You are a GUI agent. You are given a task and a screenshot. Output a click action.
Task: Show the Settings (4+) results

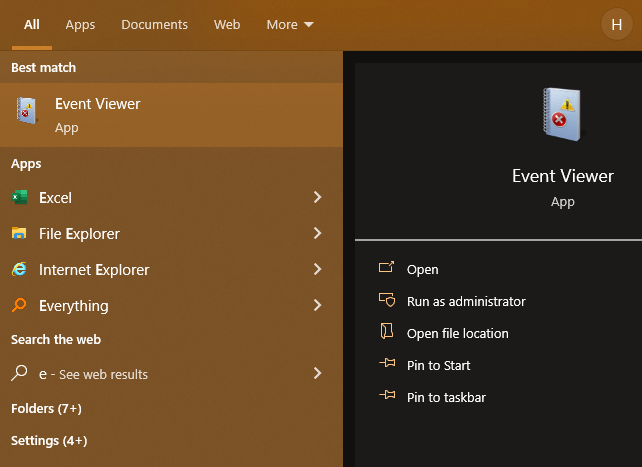49,441
